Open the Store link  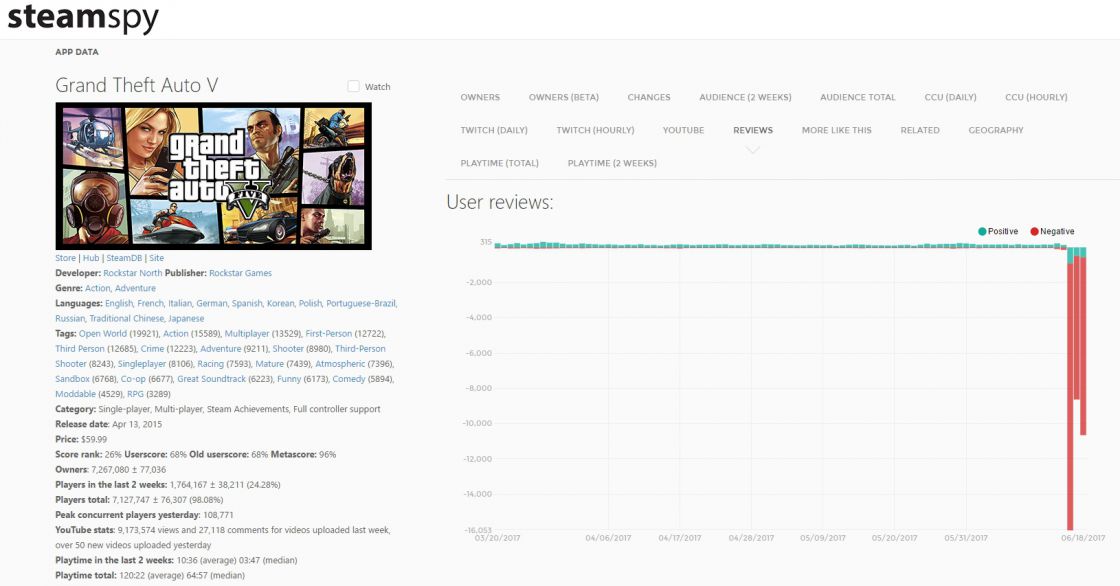65,258
